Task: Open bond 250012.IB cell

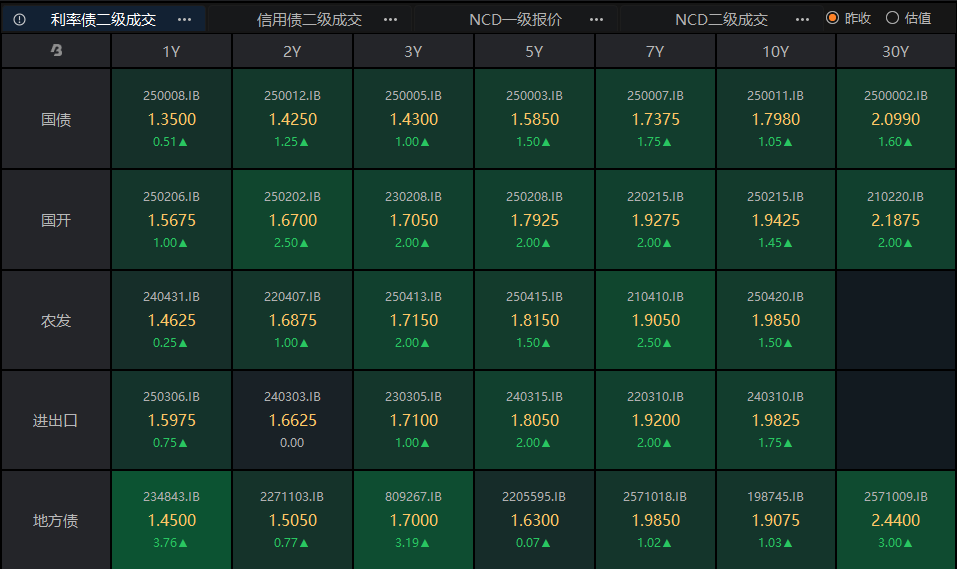Action: [x=292, y=118]
